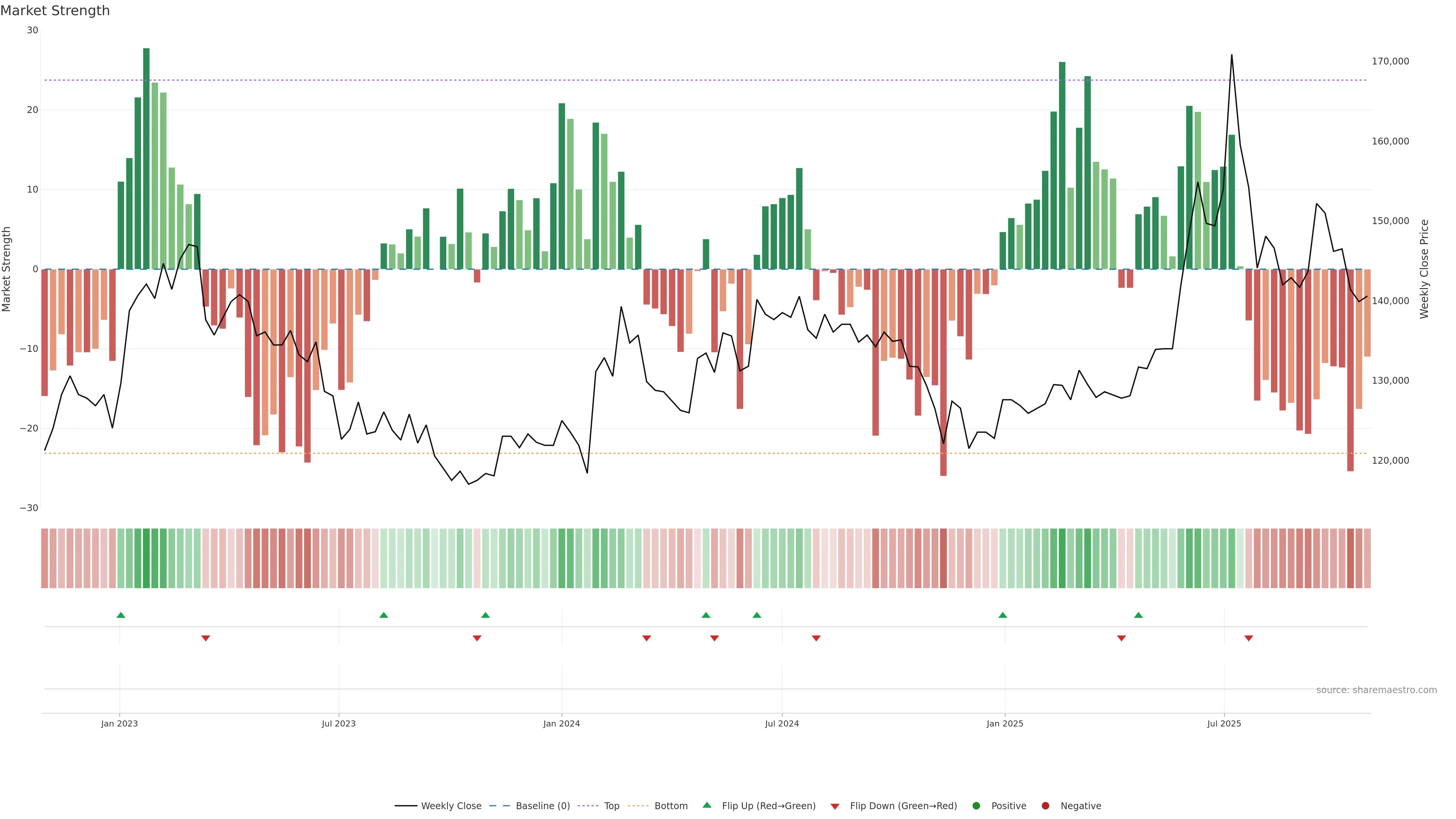Click the green Positive legend dot

(976, 806)
